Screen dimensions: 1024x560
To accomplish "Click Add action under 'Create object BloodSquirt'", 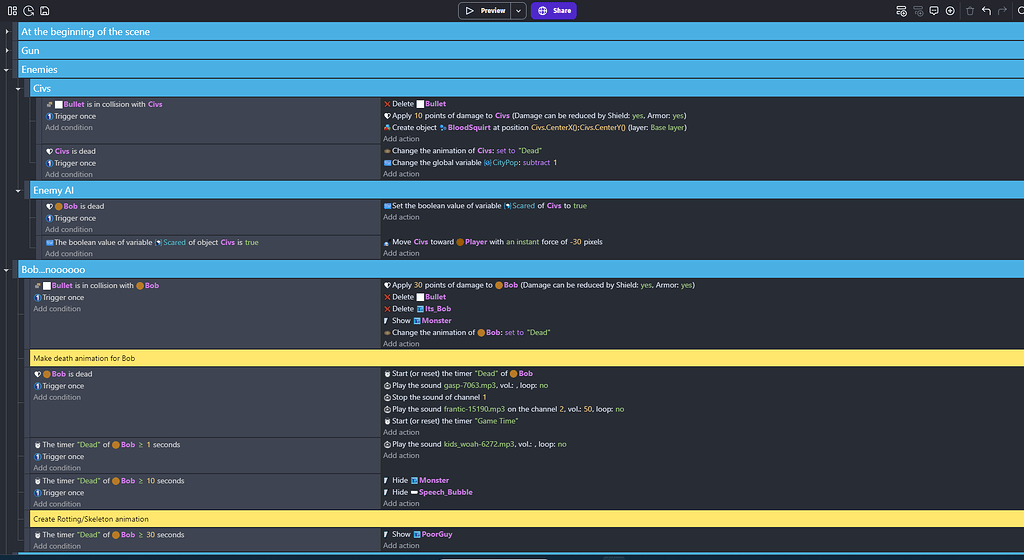I will (x=401, y=139).
